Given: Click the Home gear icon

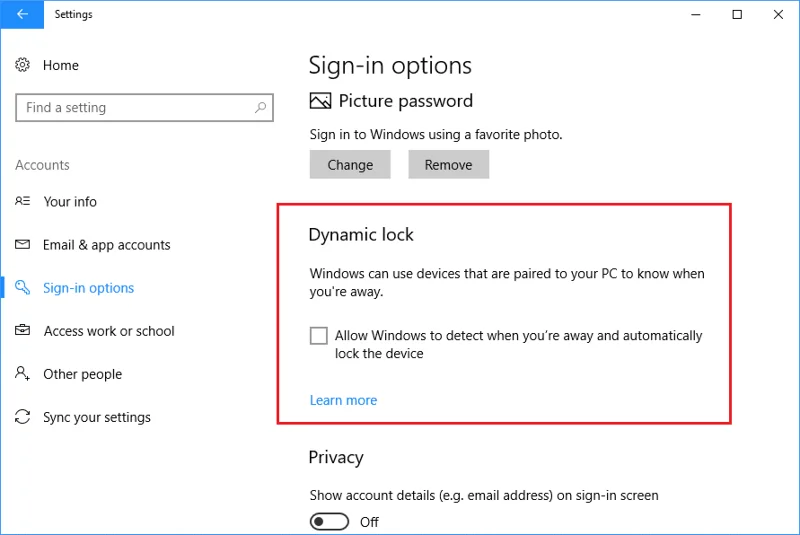Looking at the screenshot, I should pyautogui.click(x=22, y=65).
